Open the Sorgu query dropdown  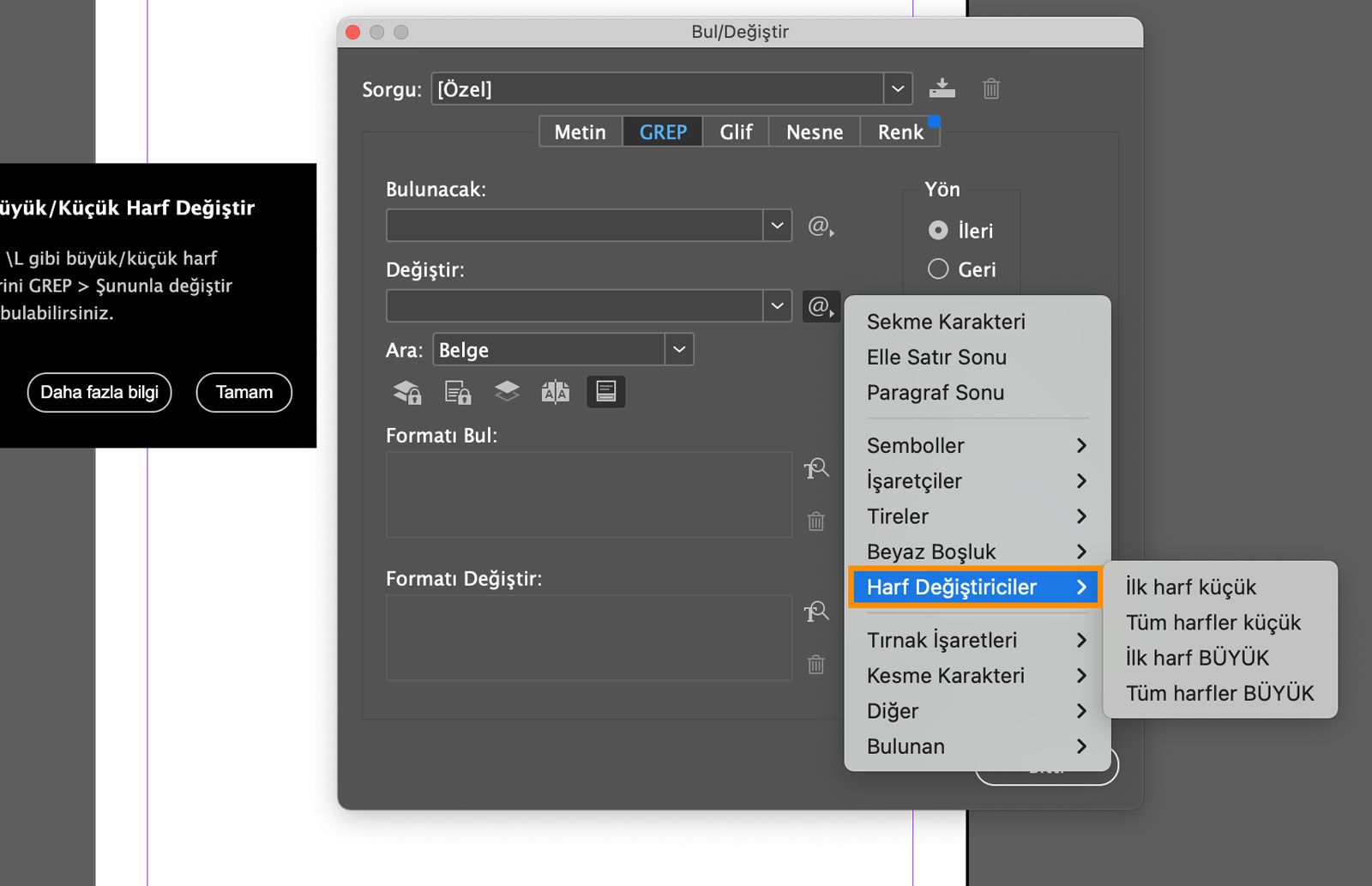pos(898,89)
